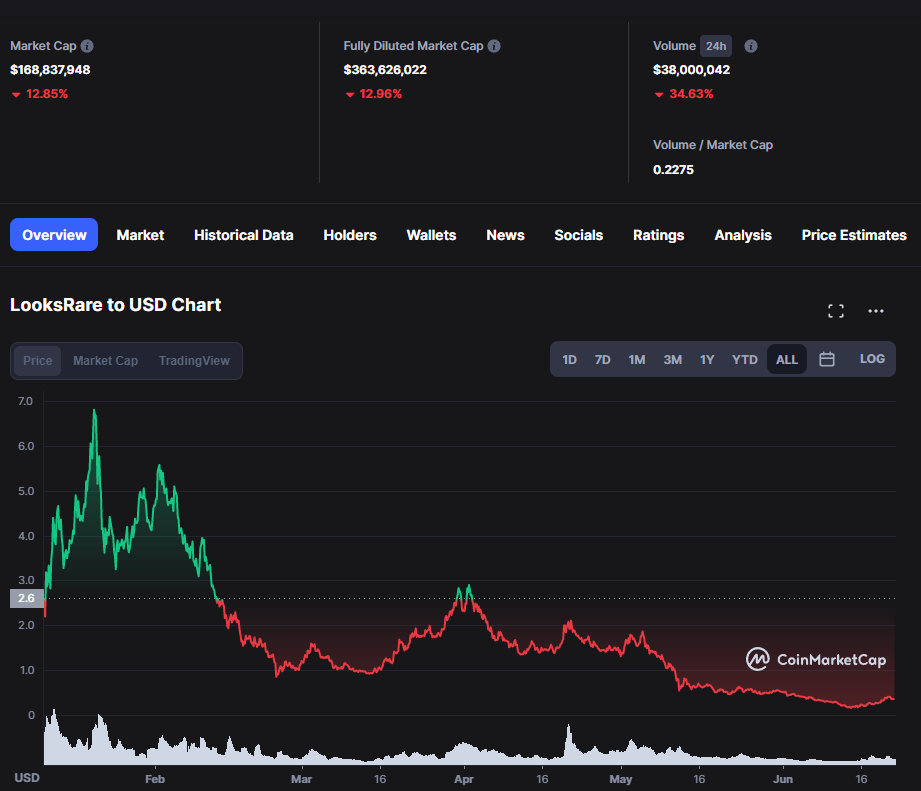
Task: Select the 1D time range
Action: coord(569,359)
